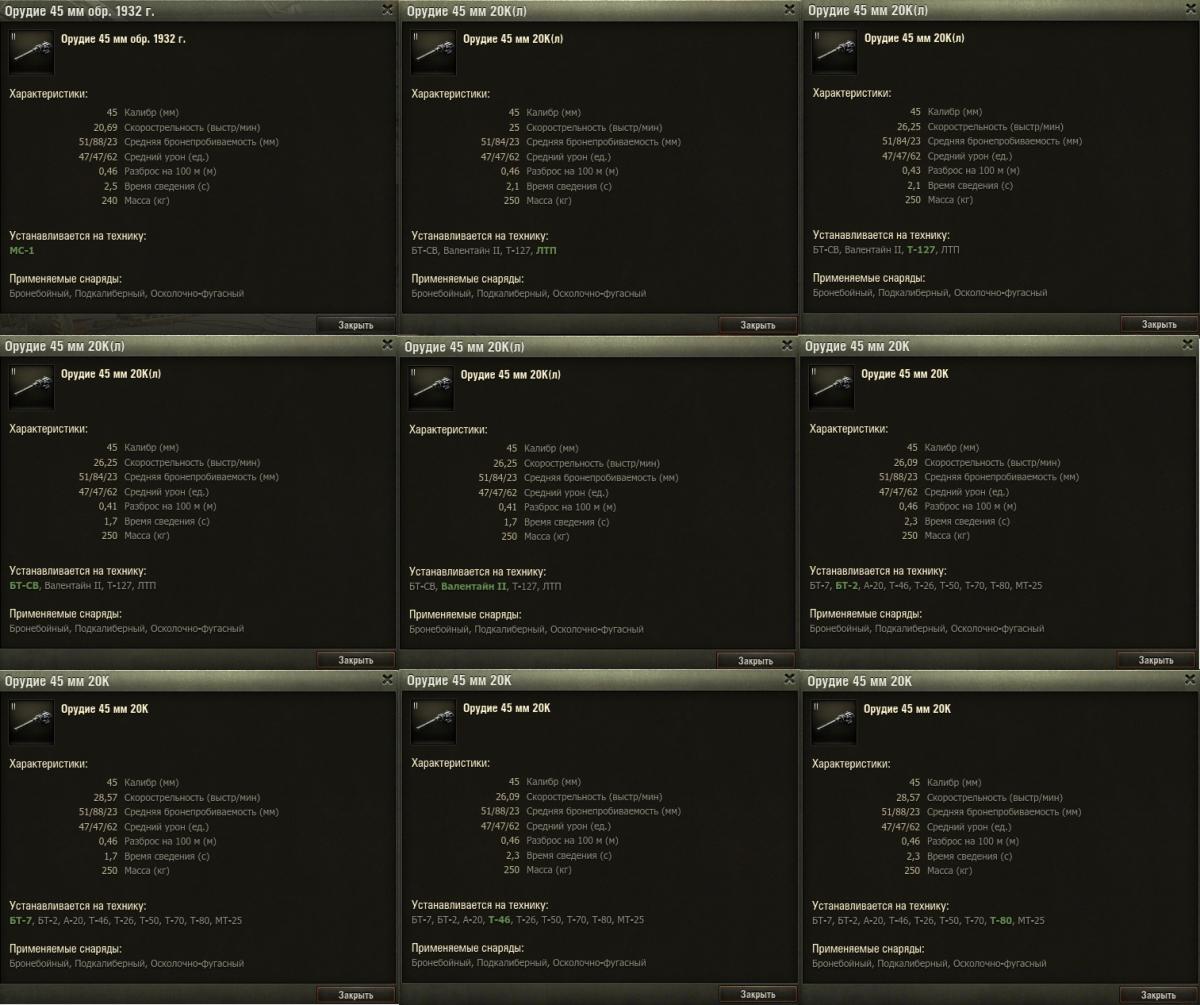Close via X the window with Т-127 highlighted
Screen dimensions: 1200x1005
tap(1190, 9)
